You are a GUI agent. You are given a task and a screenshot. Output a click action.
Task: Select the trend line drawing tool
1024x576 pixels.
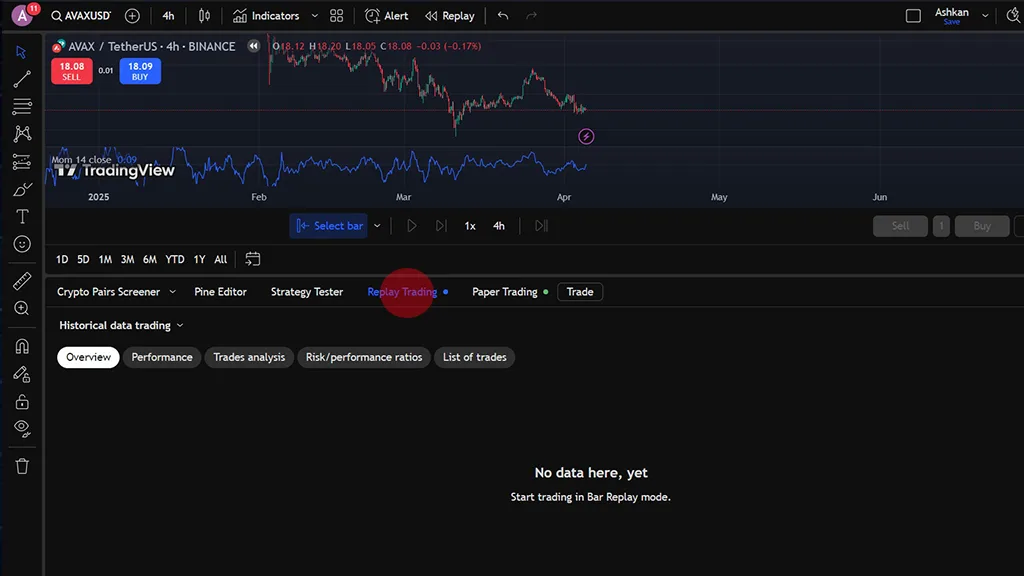22,80
